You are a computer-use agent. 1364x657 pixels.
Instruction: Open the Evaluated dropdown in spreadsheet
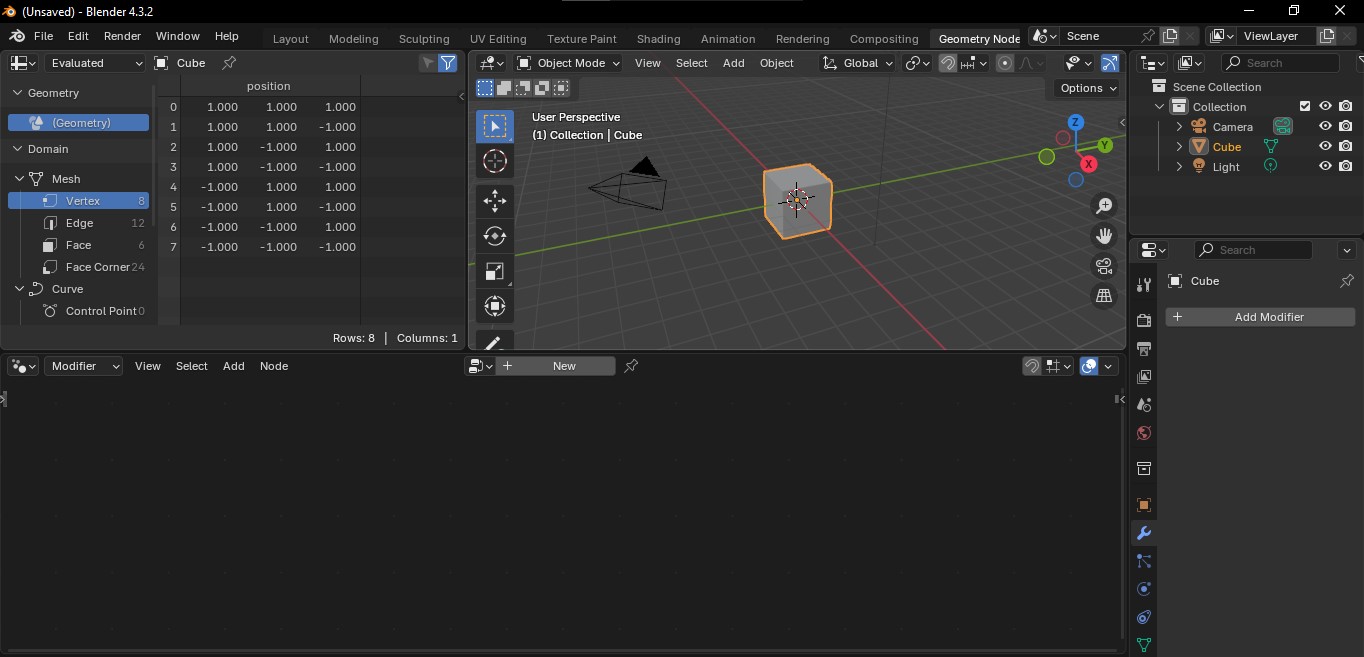tap(96, 63)
